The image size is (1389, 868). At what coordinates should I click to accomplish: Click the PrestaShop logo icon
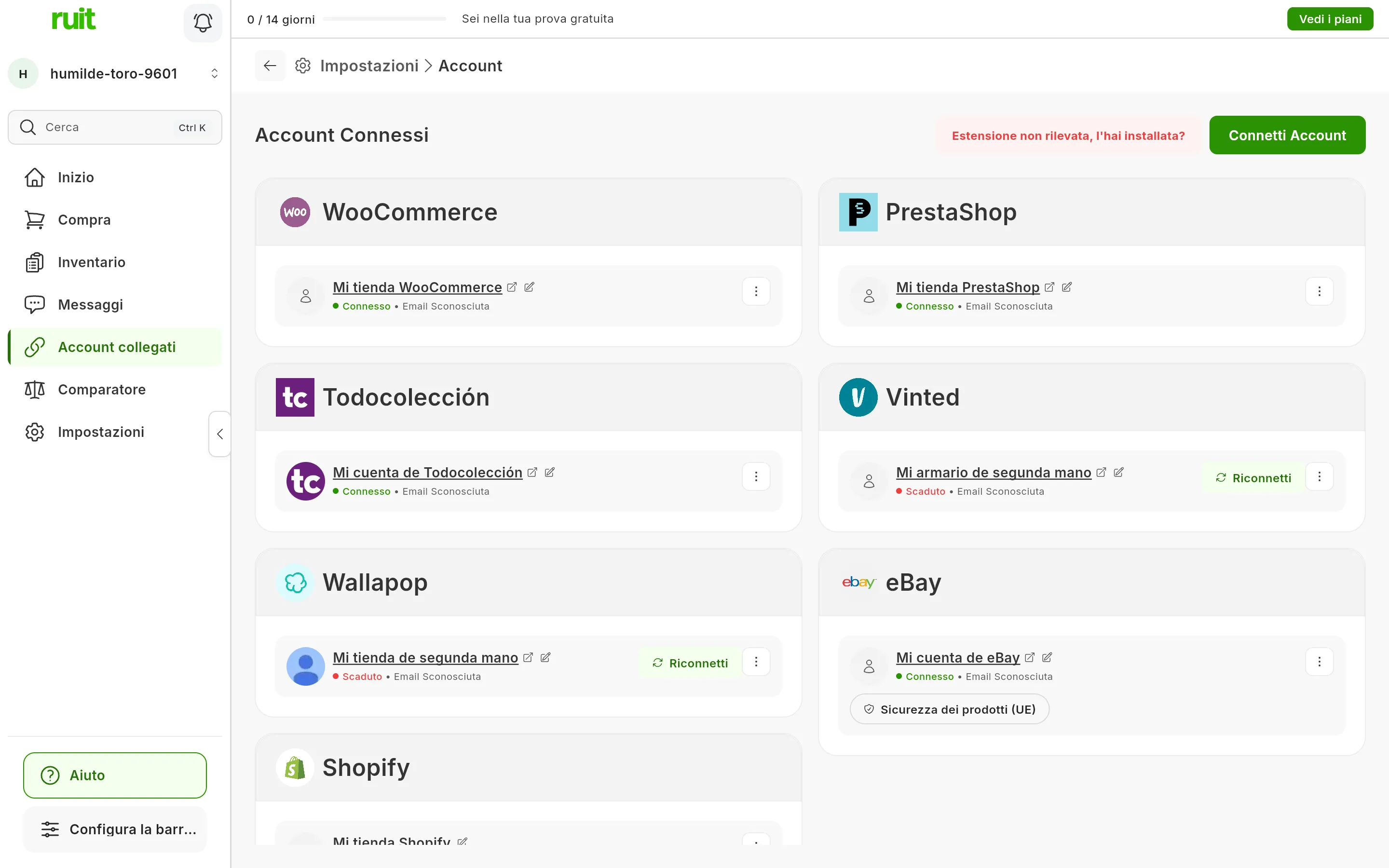pyautogui.click(x=858, y=212)
